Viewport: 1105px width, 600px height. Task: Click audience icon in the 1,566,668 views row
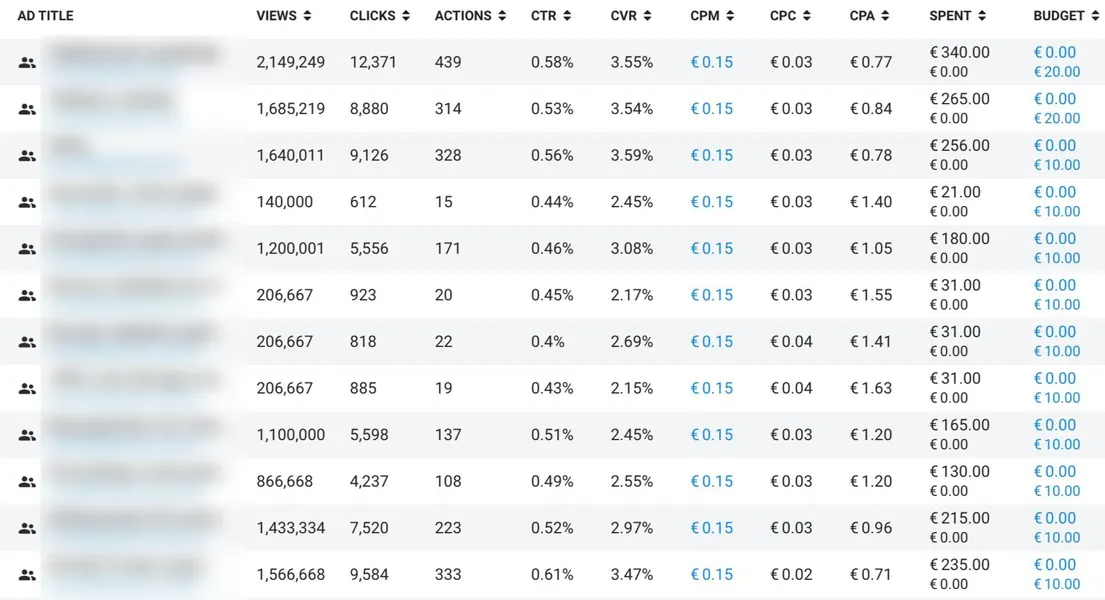pyautogui.click(x=27, y=575)
